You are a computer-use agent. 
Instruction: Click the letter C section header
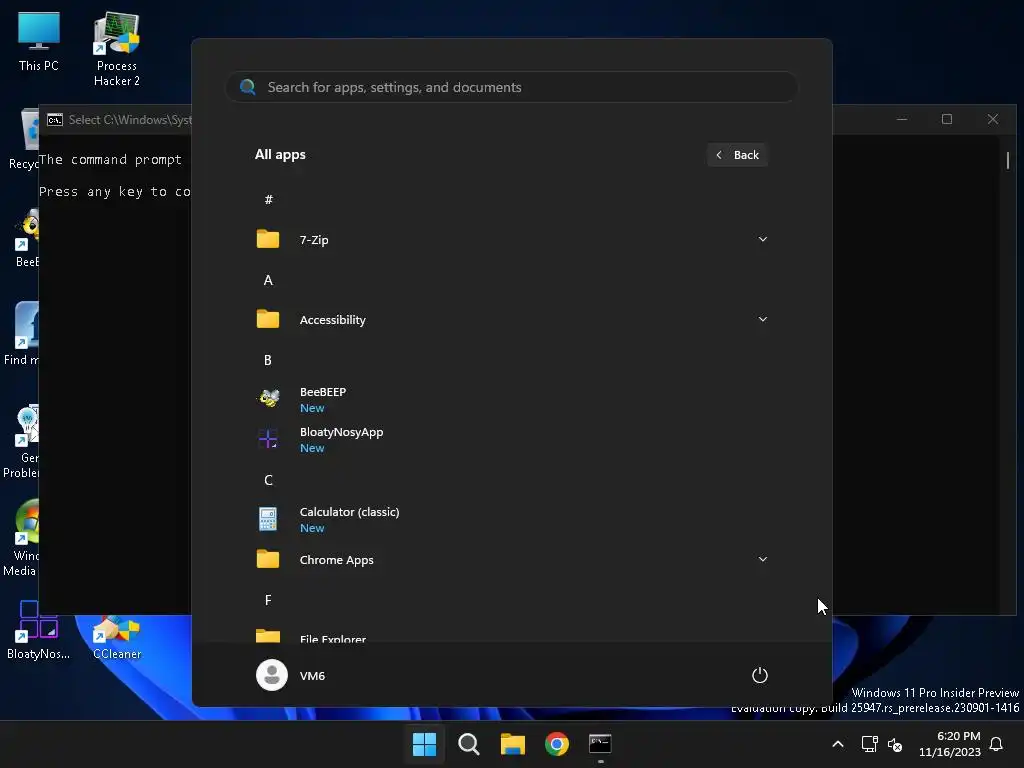point(268,480)
